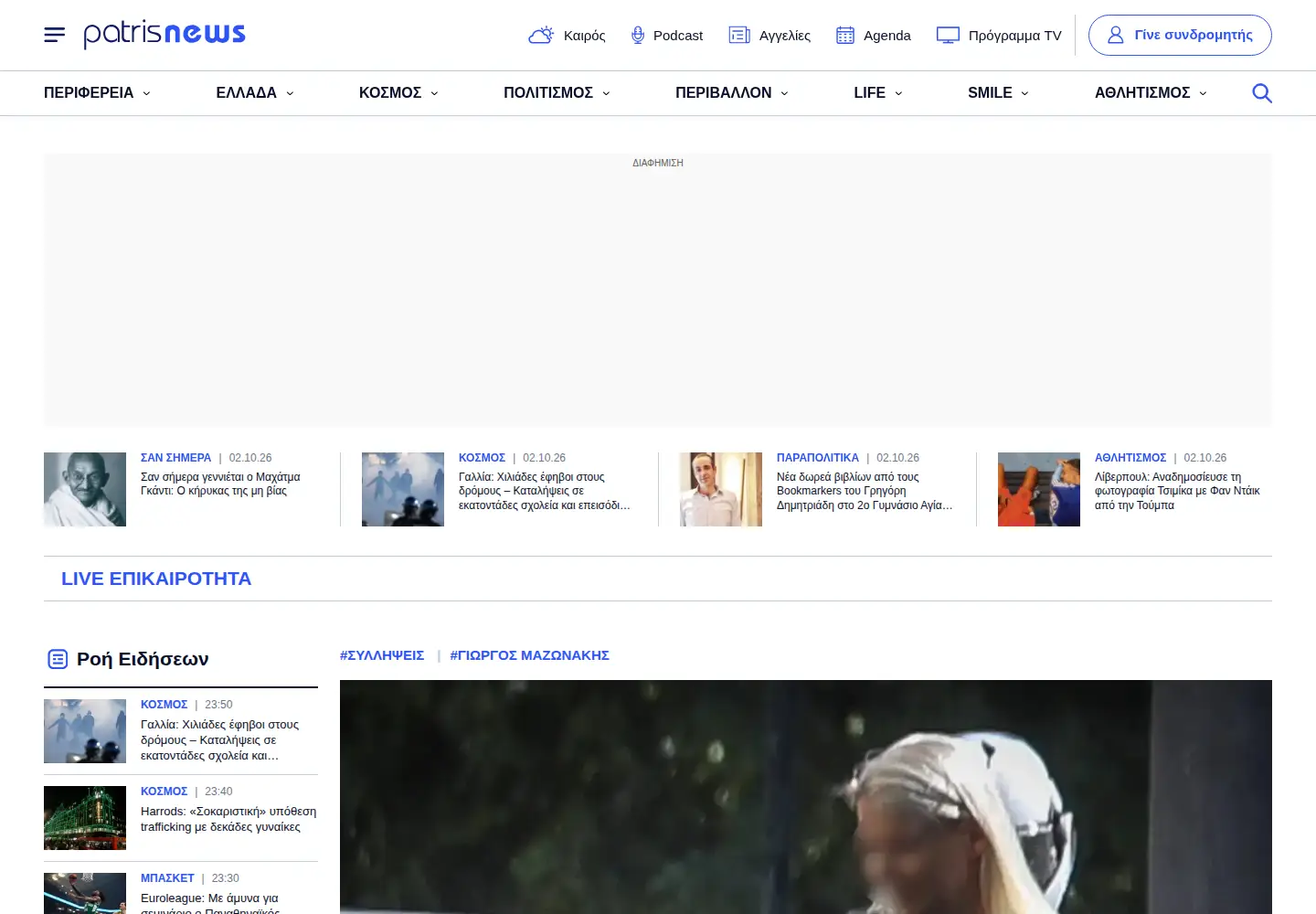Click the #ΓΙΩΡΓΟΣ ΜΑΖΩΝΑΚΗΣ hashtag link

pyautogui.click(x=529, y=655)
